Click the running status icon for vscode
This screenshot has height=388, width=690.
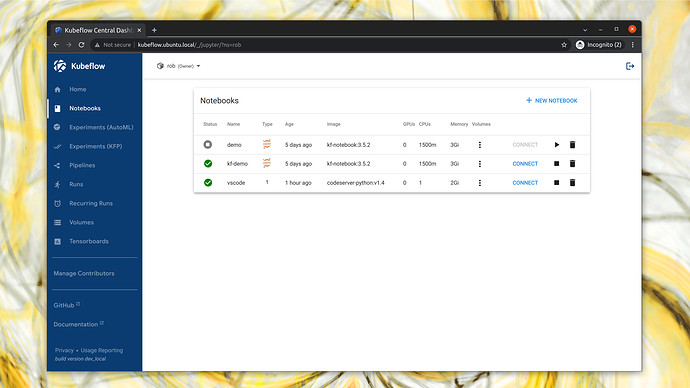[208, 183]
